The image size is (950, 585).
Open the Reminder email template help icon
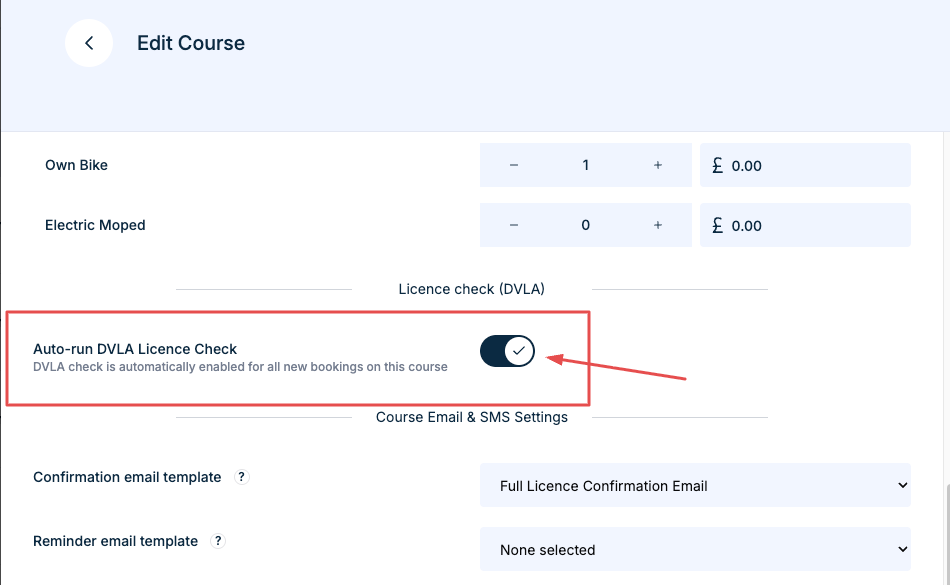pos(218,541)
